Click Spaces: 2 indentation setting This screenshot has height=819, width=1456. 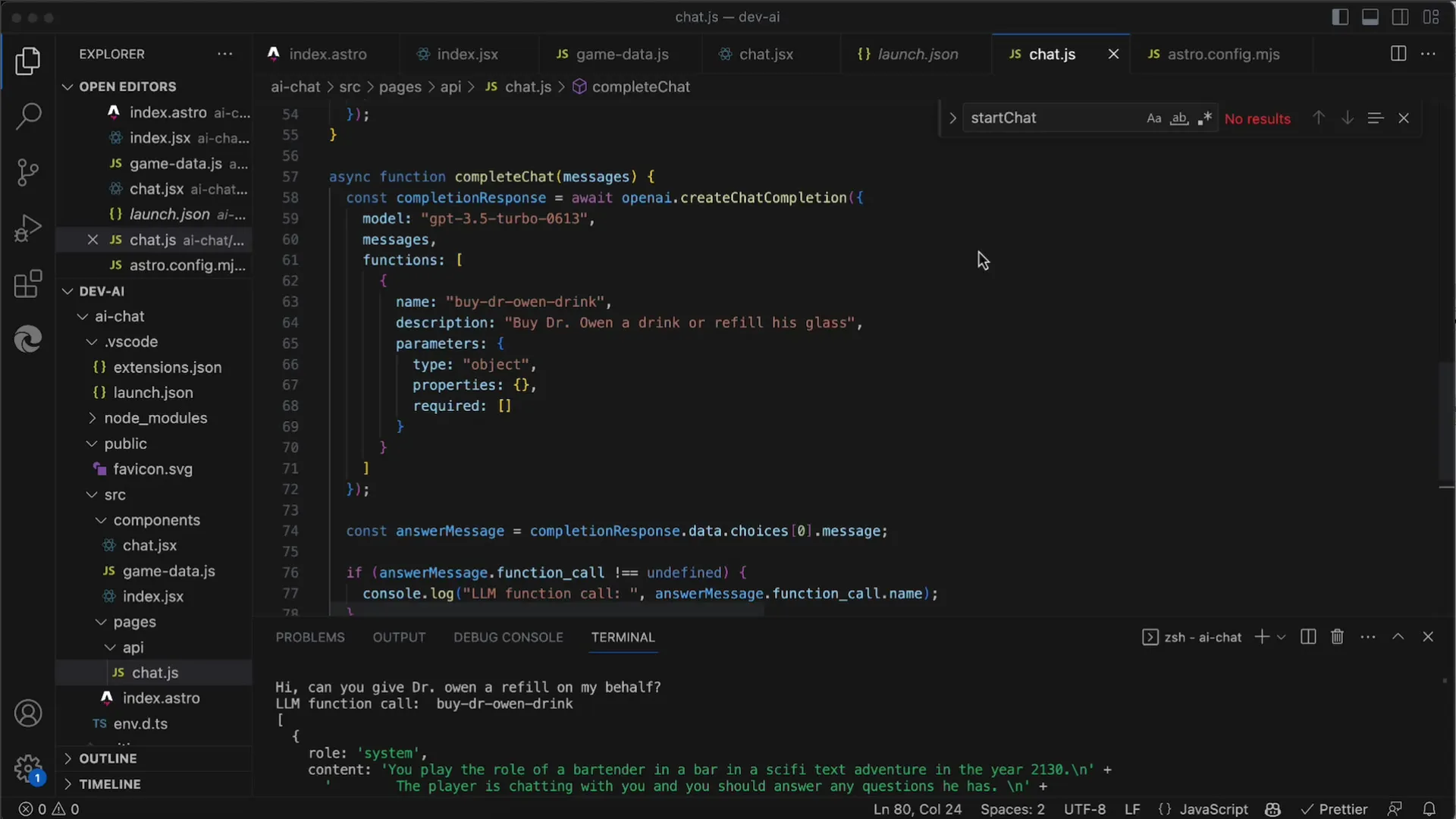[x=1012, y=809]
